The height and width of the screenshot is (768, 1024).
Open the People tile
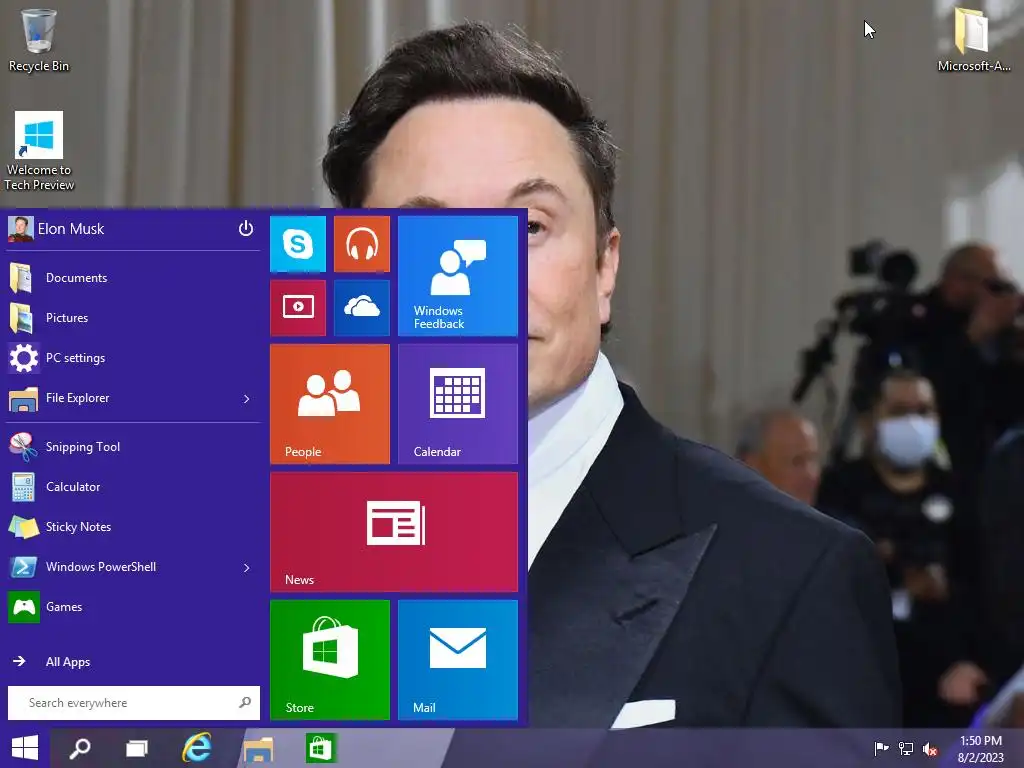point(330,404)
